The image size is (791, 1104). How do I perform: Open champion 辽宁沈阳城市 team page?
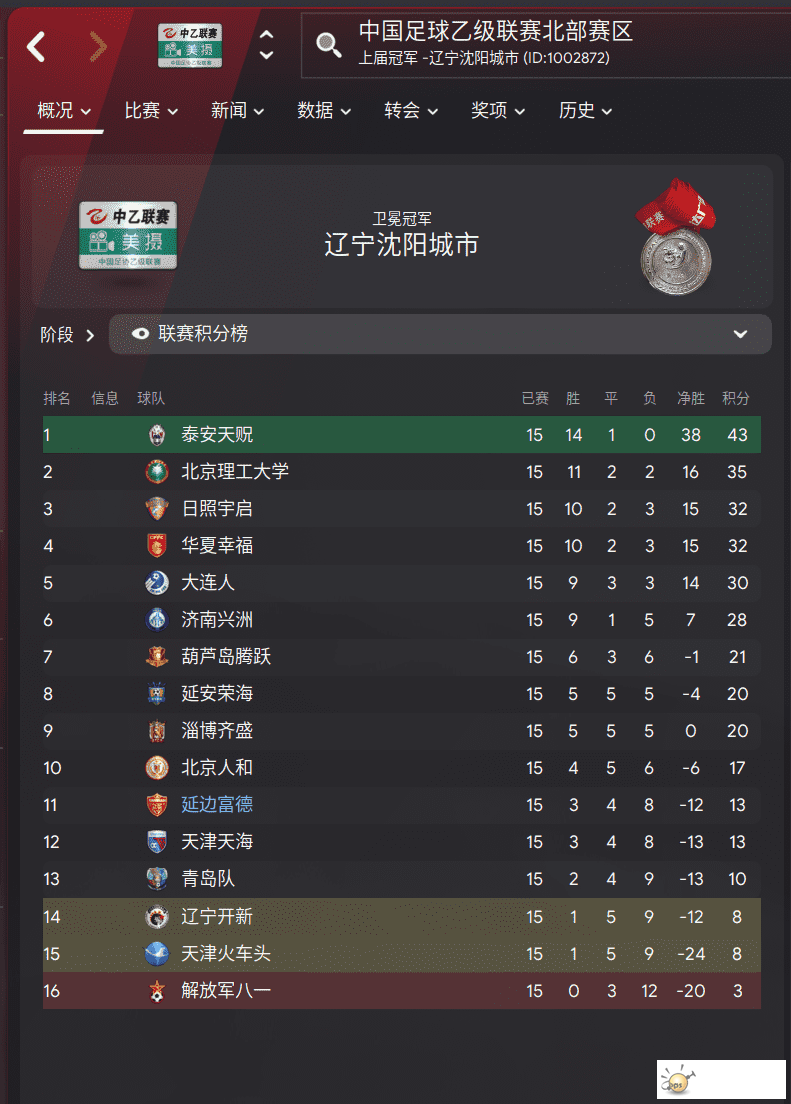point(401,244)
